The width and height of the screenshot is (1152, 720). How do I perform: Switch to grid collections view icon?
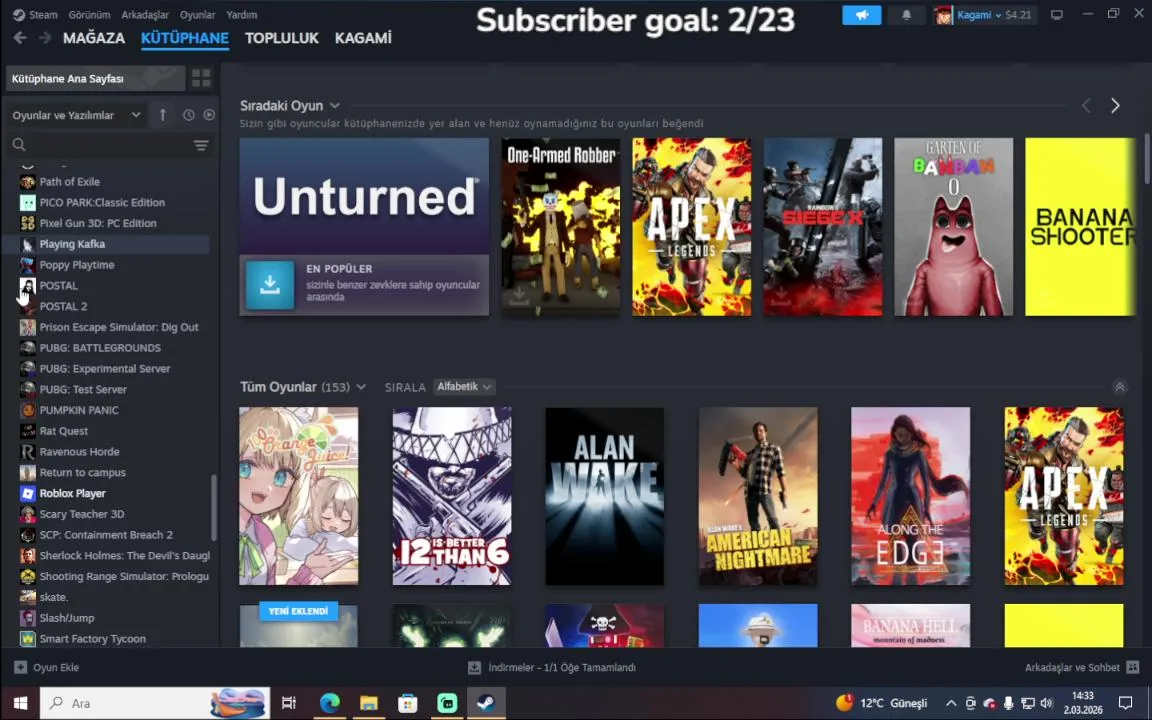click(201, 78)
